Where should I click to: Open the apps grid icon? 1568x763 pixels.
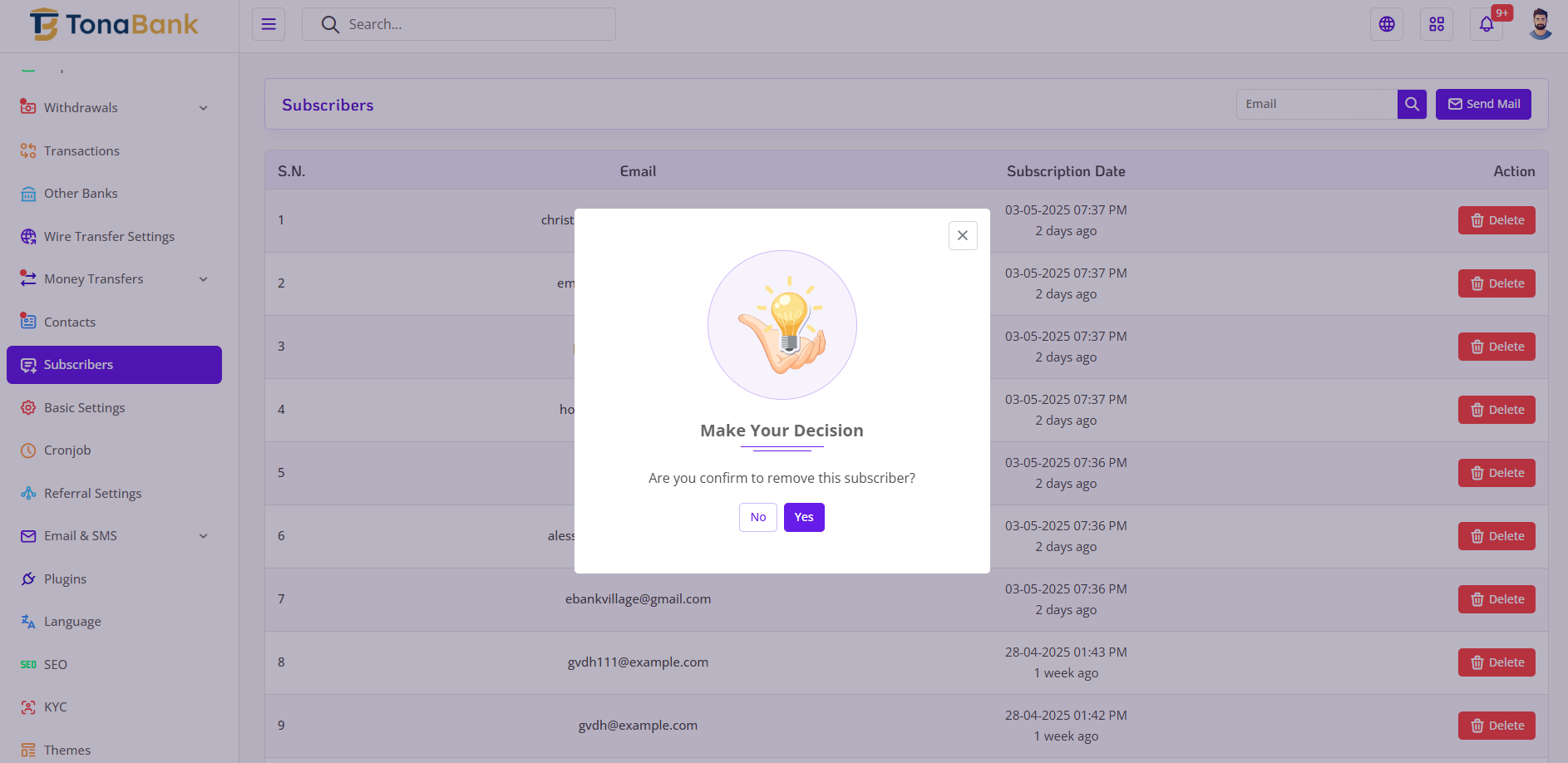tap(1436, 24)
